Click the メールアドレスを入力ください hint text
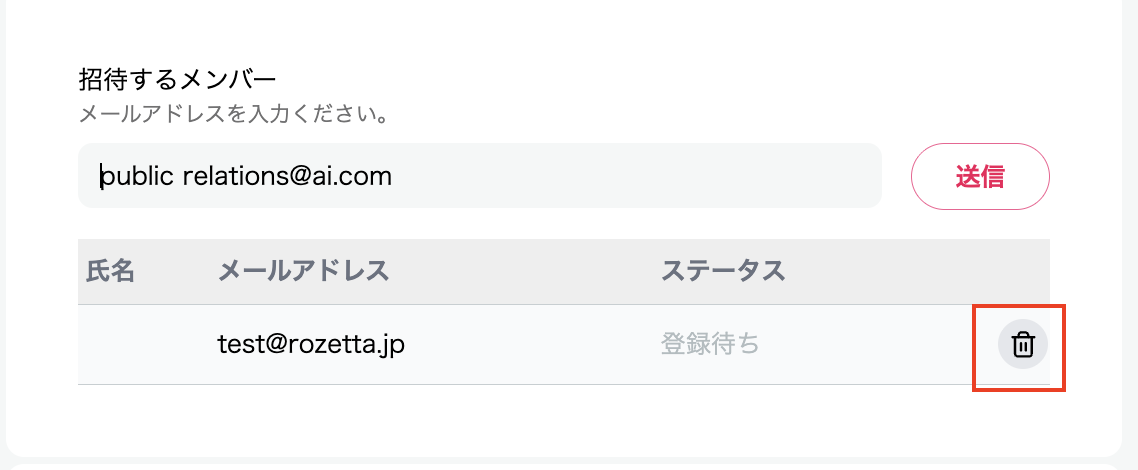 click(233, 113)
